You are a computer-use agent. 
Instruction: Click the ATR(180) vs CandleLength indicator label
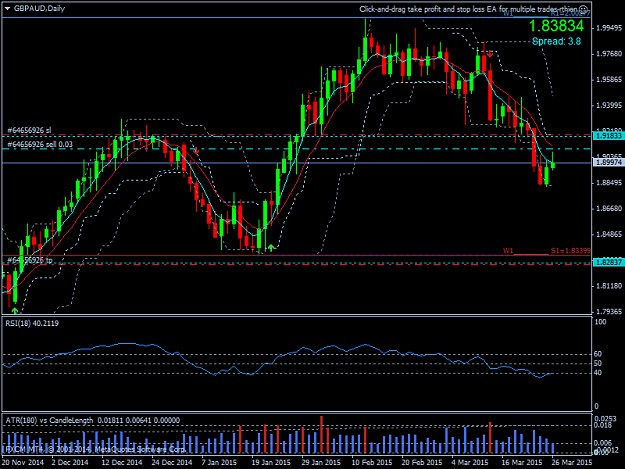pos(92,420)
